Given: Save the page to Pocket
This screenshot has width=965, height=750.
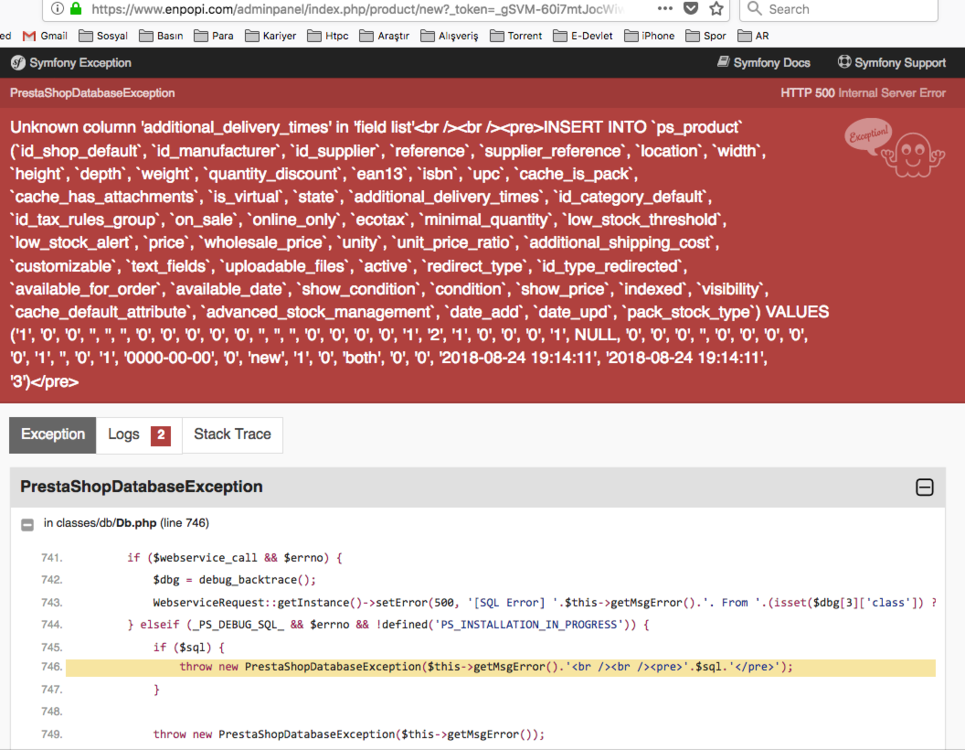Looking at the screenshot, I should pyautogui.click(x=690, y=10).
